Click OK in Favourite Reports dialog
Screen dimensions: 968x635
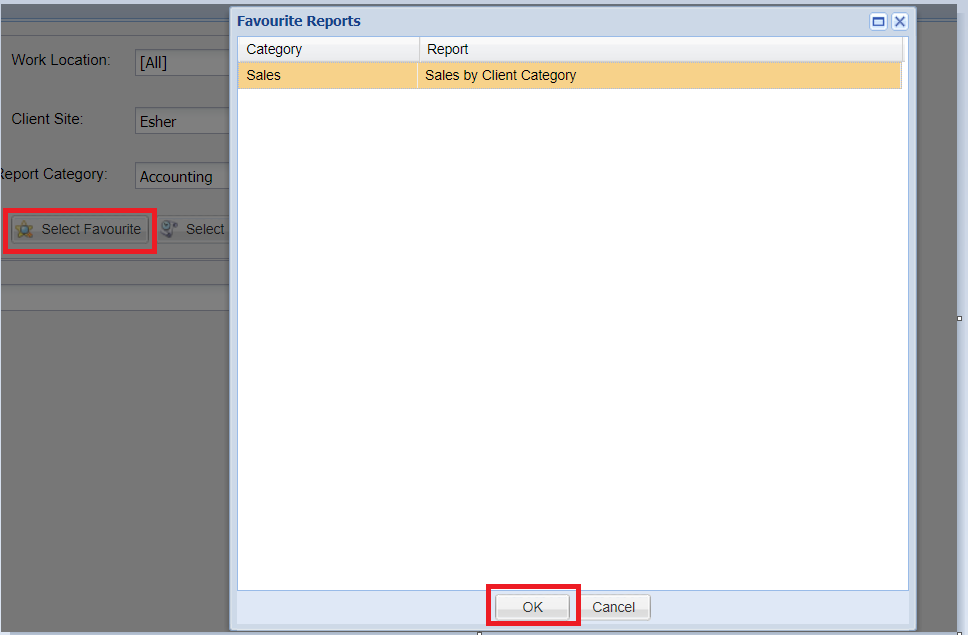532,607
